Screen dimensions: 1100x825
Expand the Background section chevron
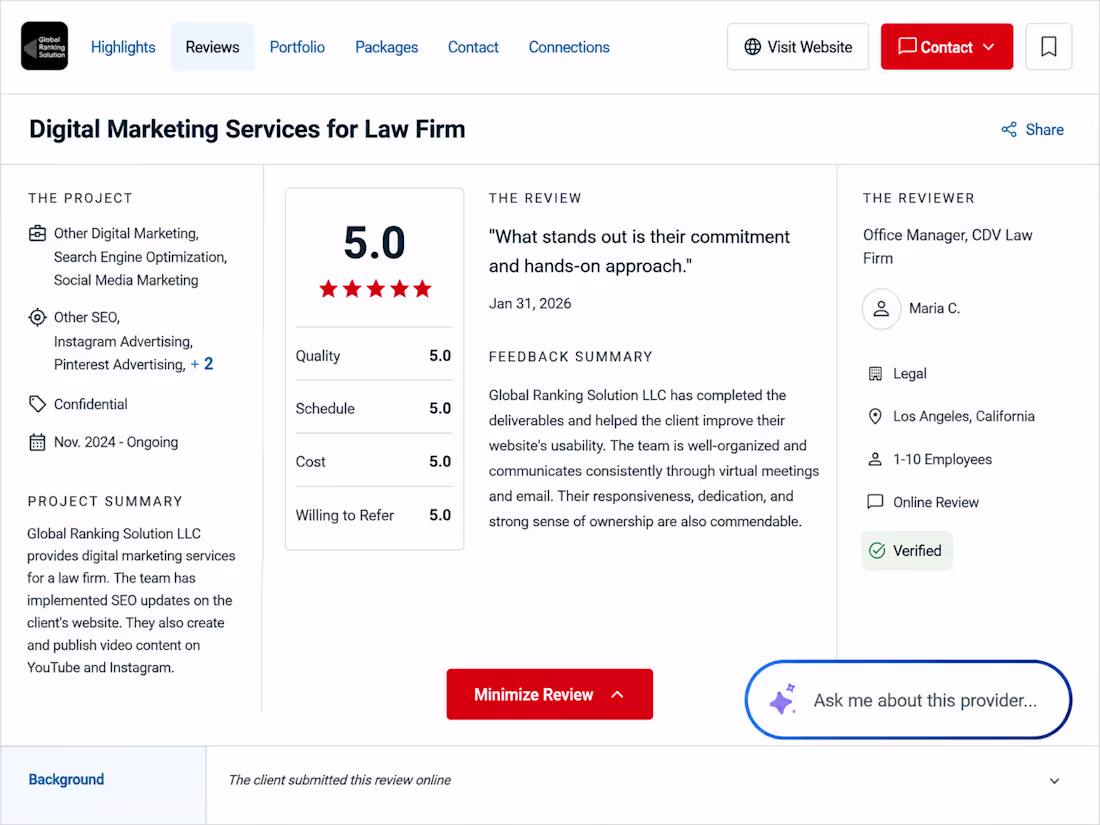coord(1054,781)
